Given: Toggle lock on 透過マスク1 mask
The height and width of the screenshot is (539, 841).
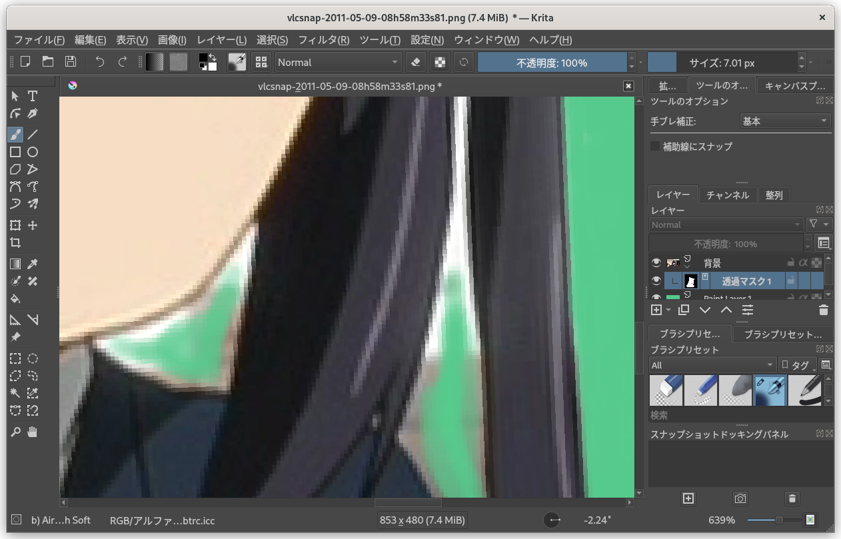Looking at the screenshot, I should pyautogui.click(x=791, y=280).
